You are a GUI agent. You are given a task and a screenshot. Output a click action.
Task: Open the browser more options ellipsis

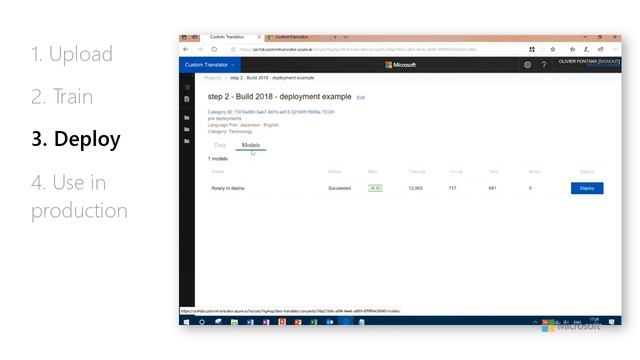615,49
